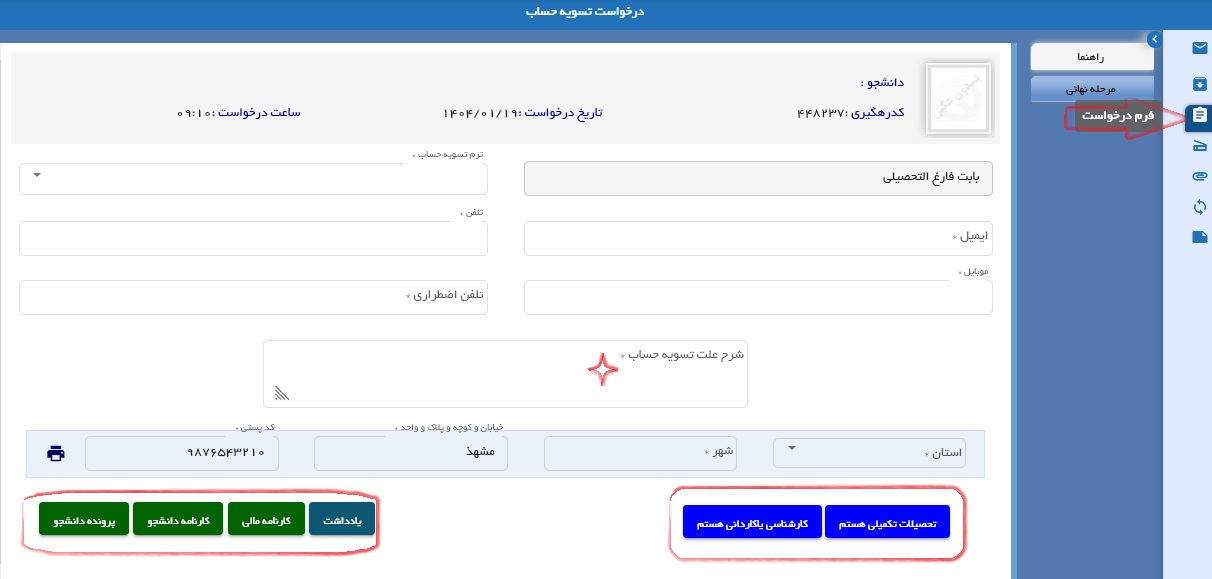Open the راهنما tab
Image resolution: width=1212 pixels, height=579 pixels.
[1092, 57]
